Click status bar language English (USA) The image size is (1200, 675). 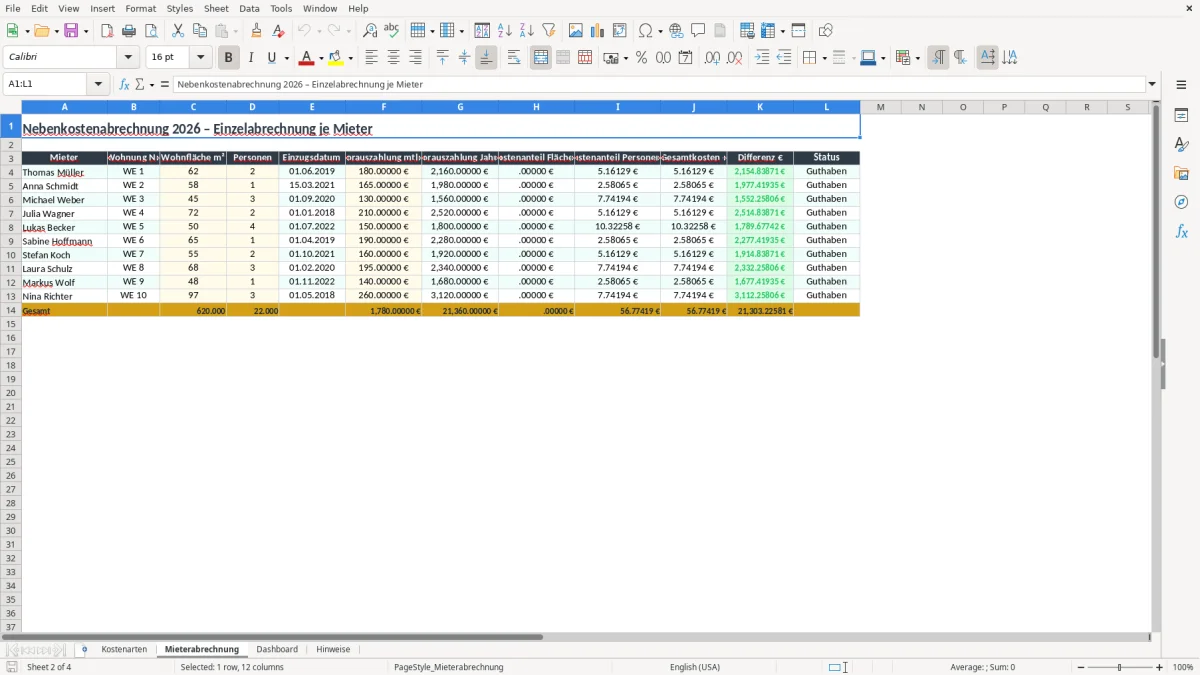695,667
